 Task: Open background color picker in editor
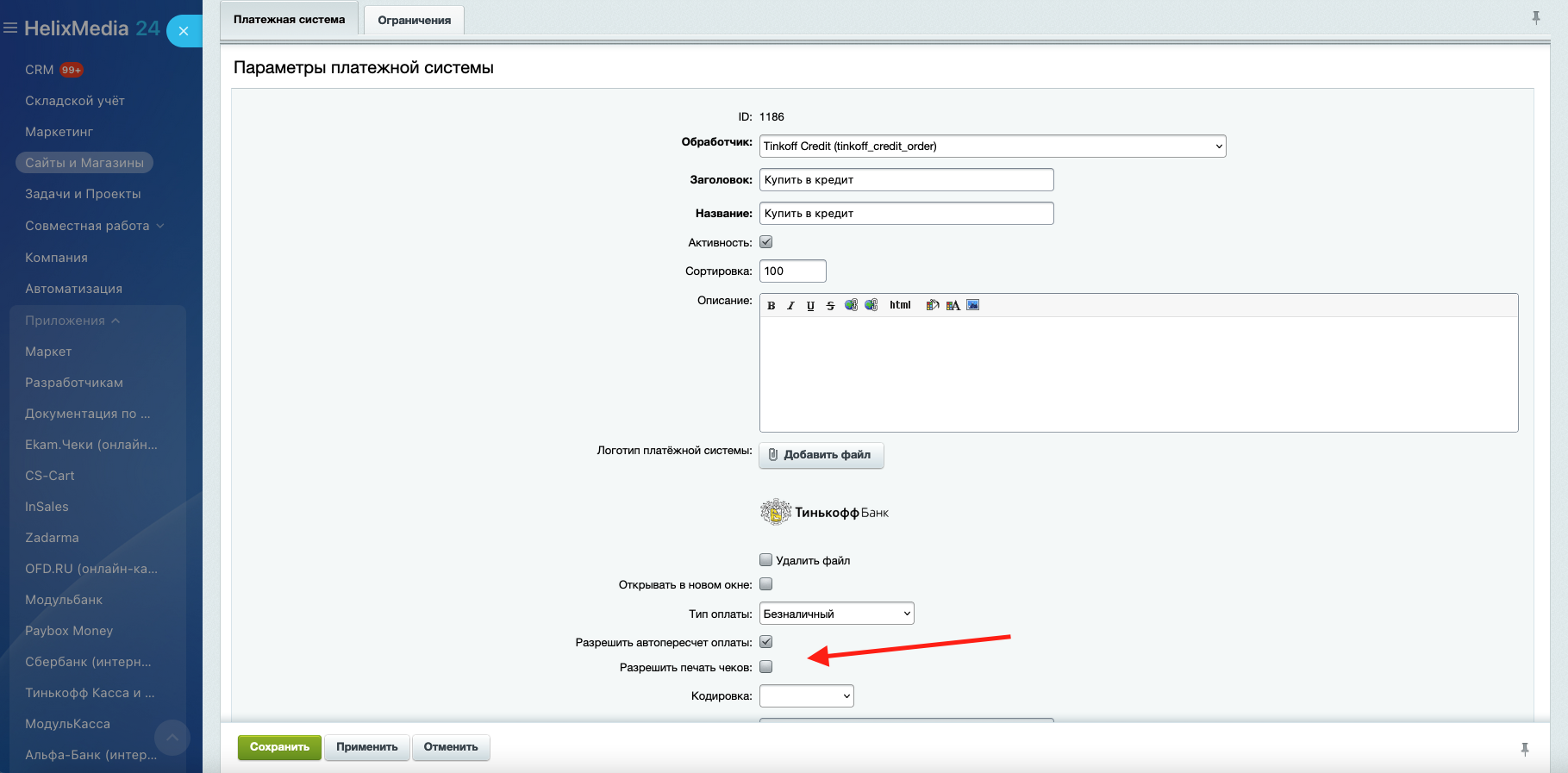pos(932,305)
